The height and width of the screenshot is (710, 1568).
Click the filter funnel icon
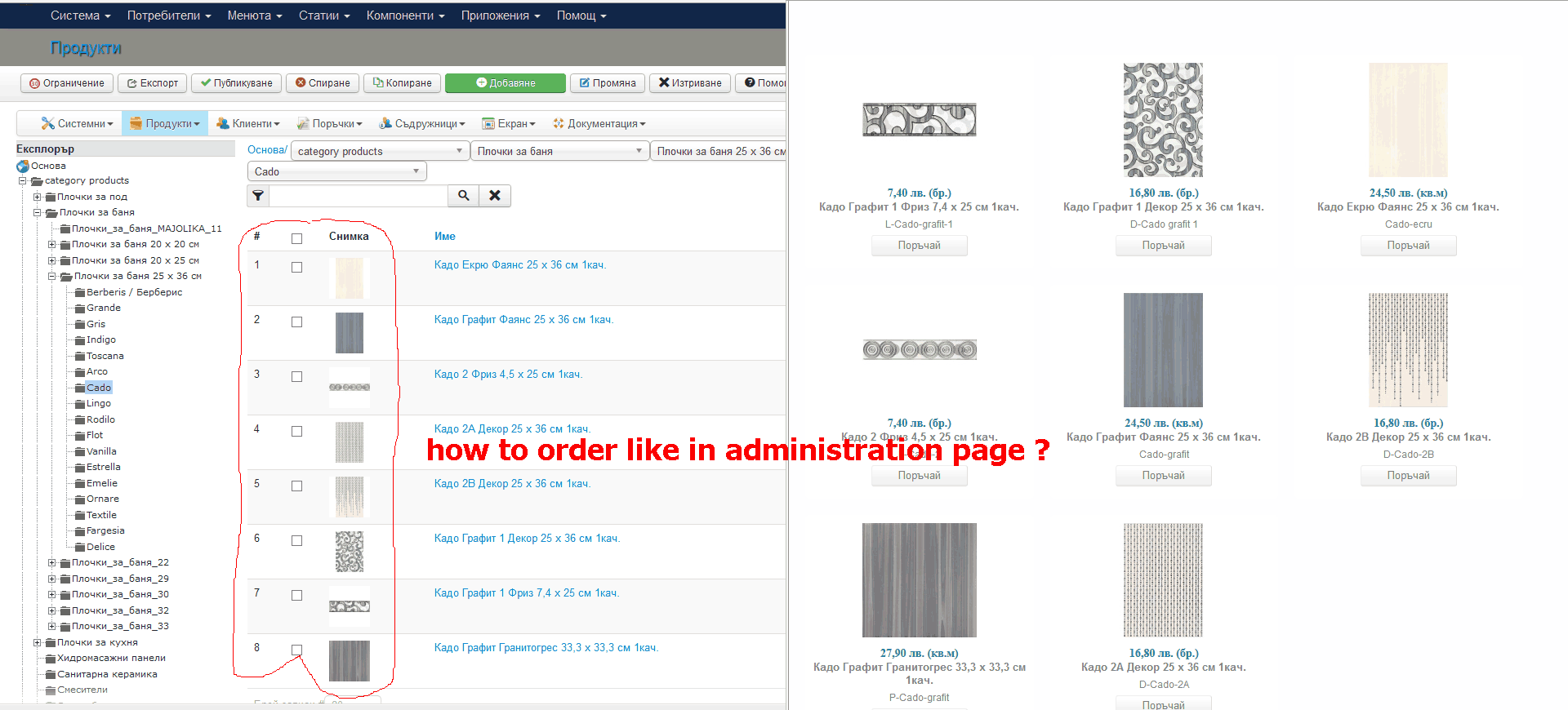pyautogui.click(x=258, y=196)
